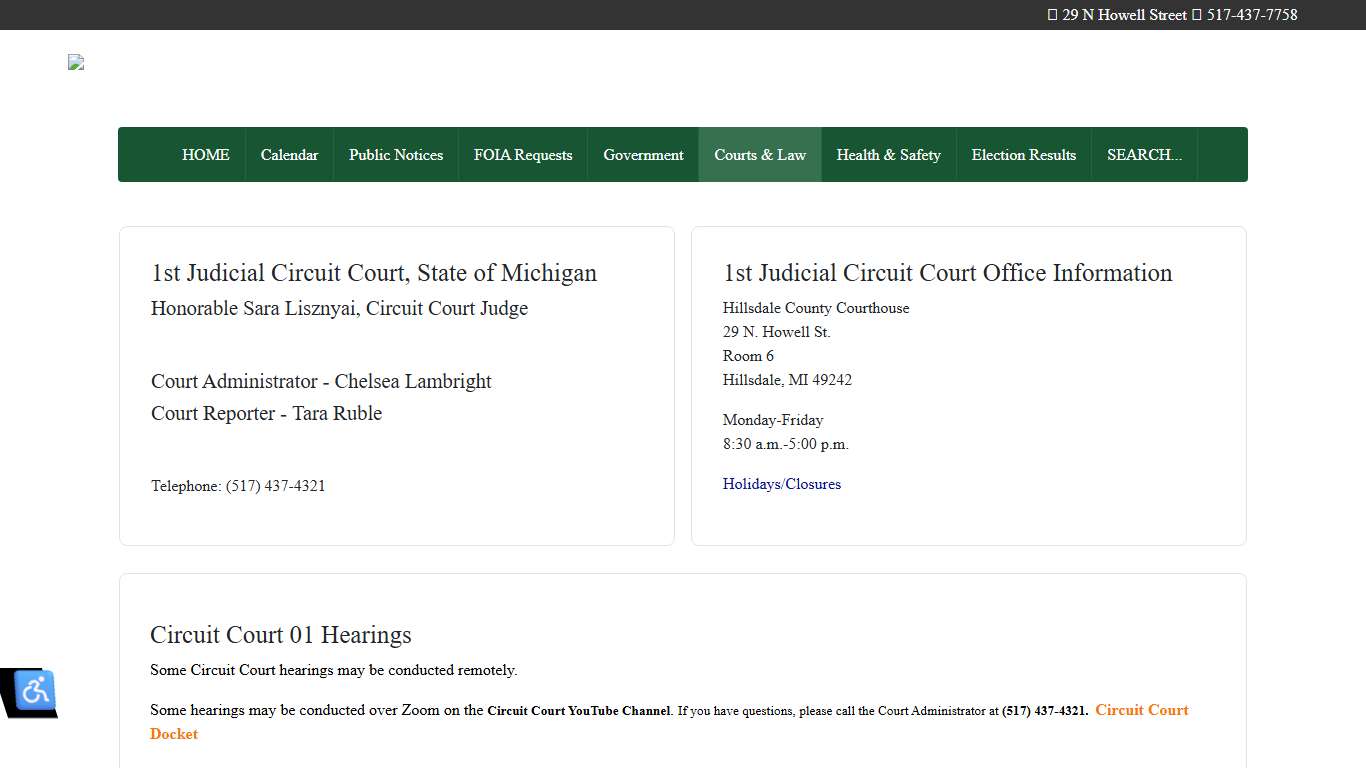Open the Calendar navigation item
This screenshot has height=768, width=1366.
point(289,154)
